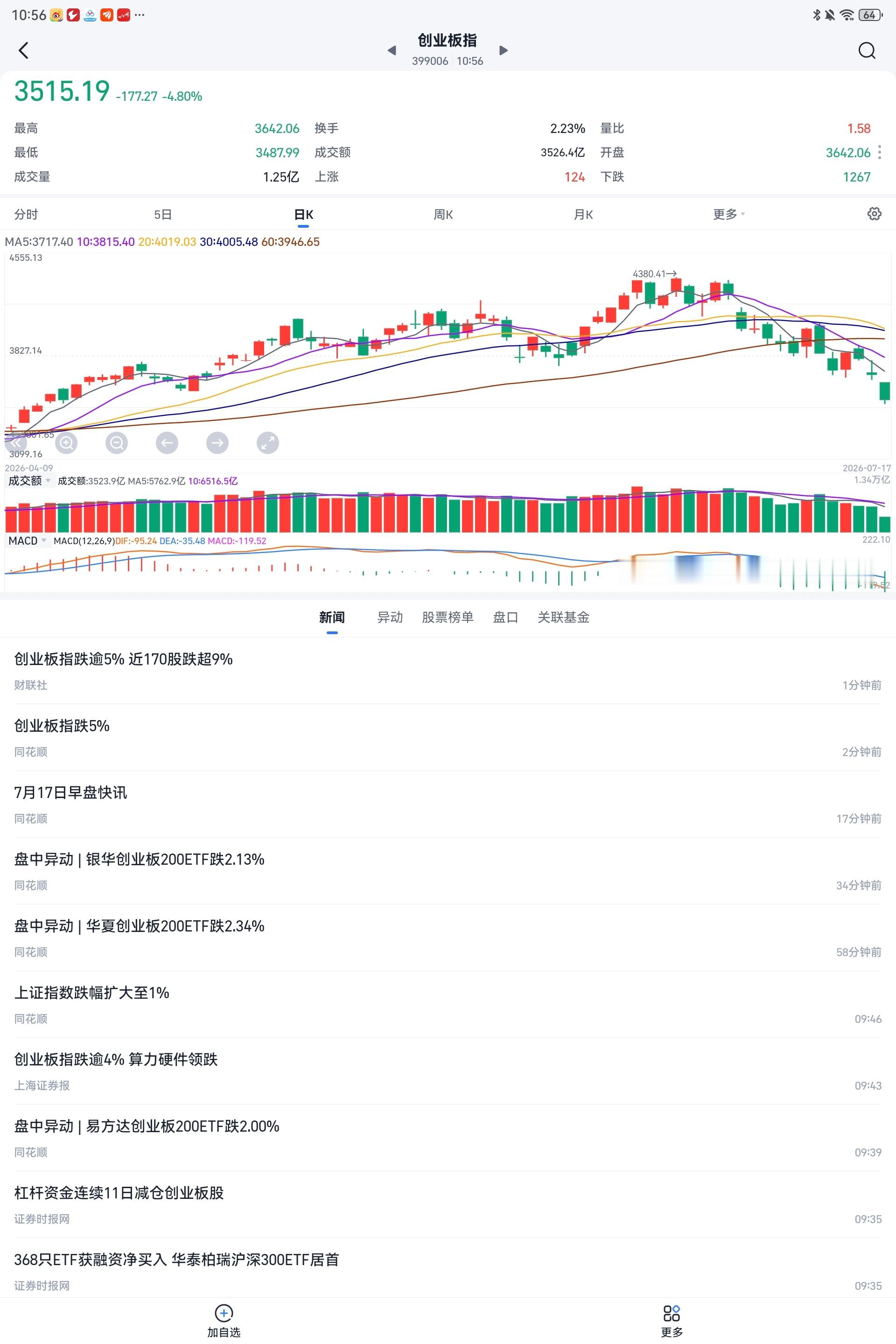The width and height of the screenshot is (896, 1344).
Task: Switch to previous index triangle
Action: click(392, 50)
